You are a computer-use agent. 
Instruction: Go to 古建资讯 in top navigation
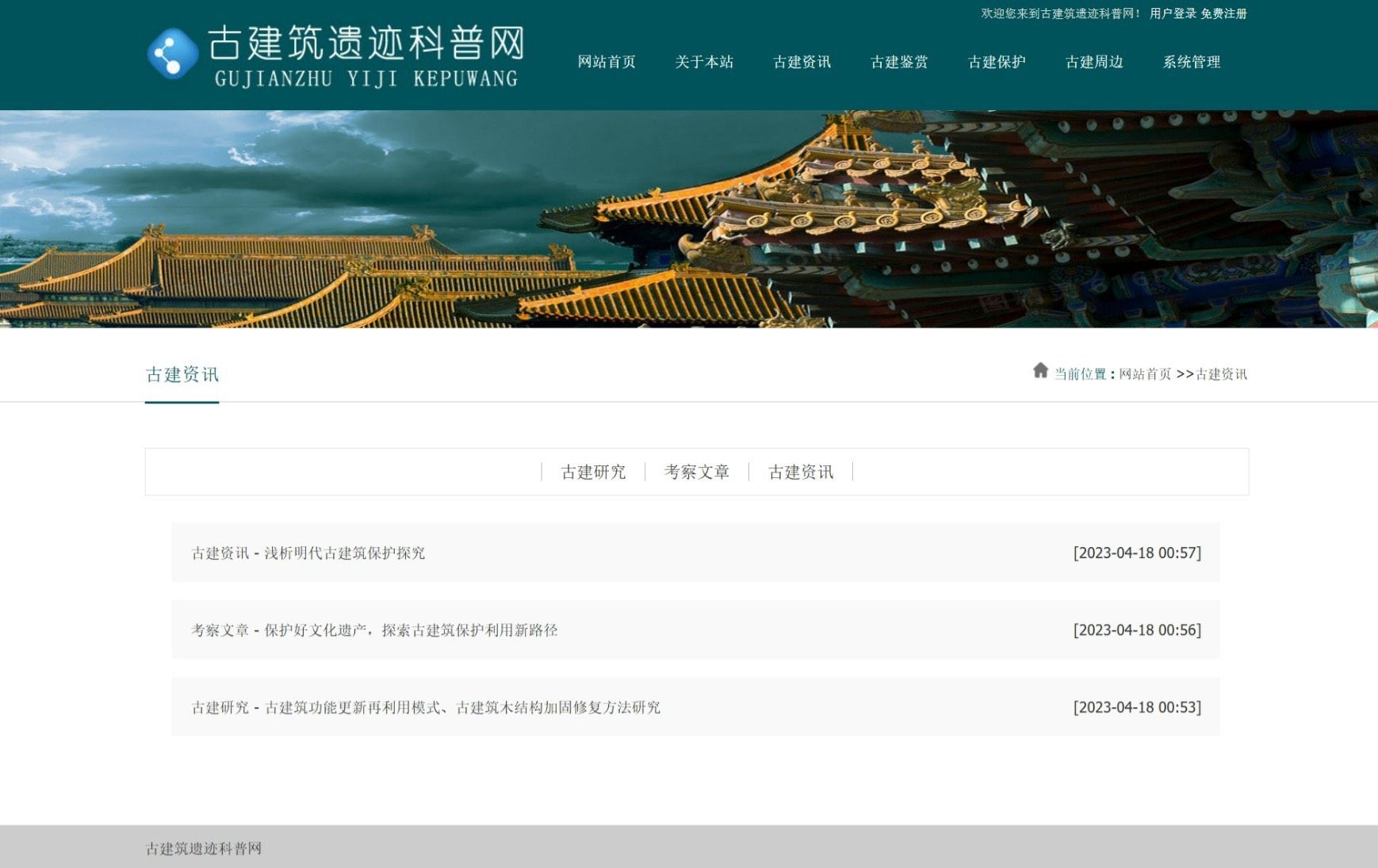pyautogui.click(x=802, y=62)
